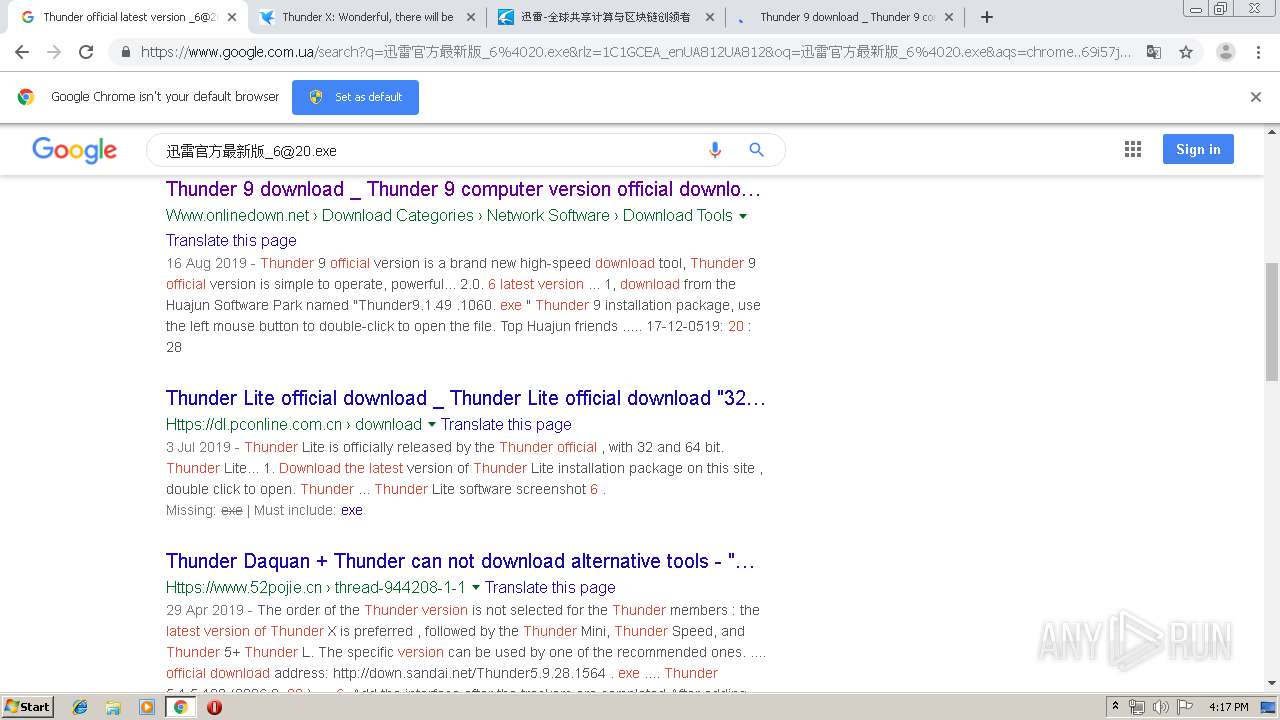This screenshot has width=1280, height=720.
Task: Close the Thunder official latest version tab
Action: click(232, 17)
